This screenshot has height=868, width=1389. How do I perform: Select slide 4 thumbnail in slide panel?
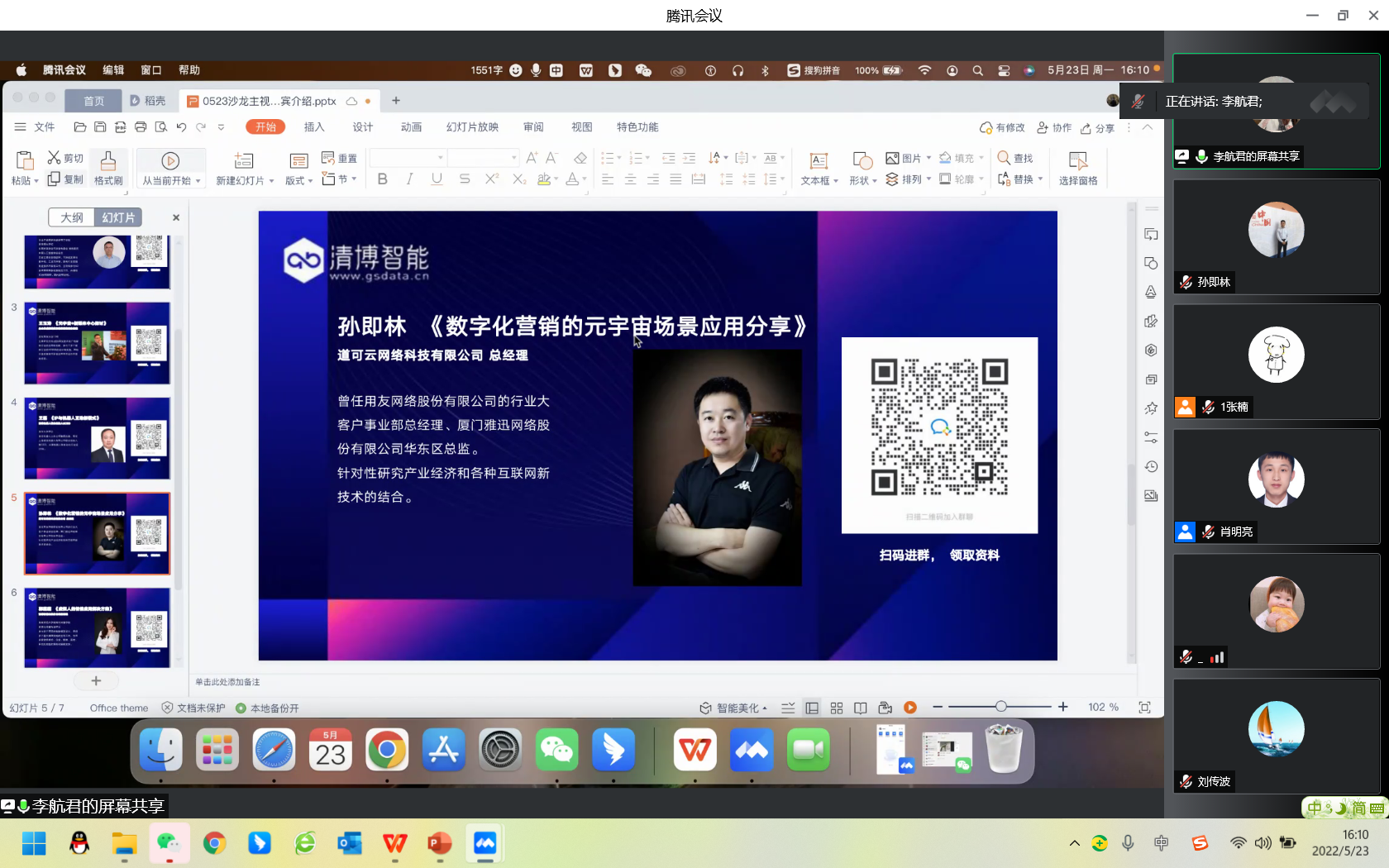pos(98,438)
